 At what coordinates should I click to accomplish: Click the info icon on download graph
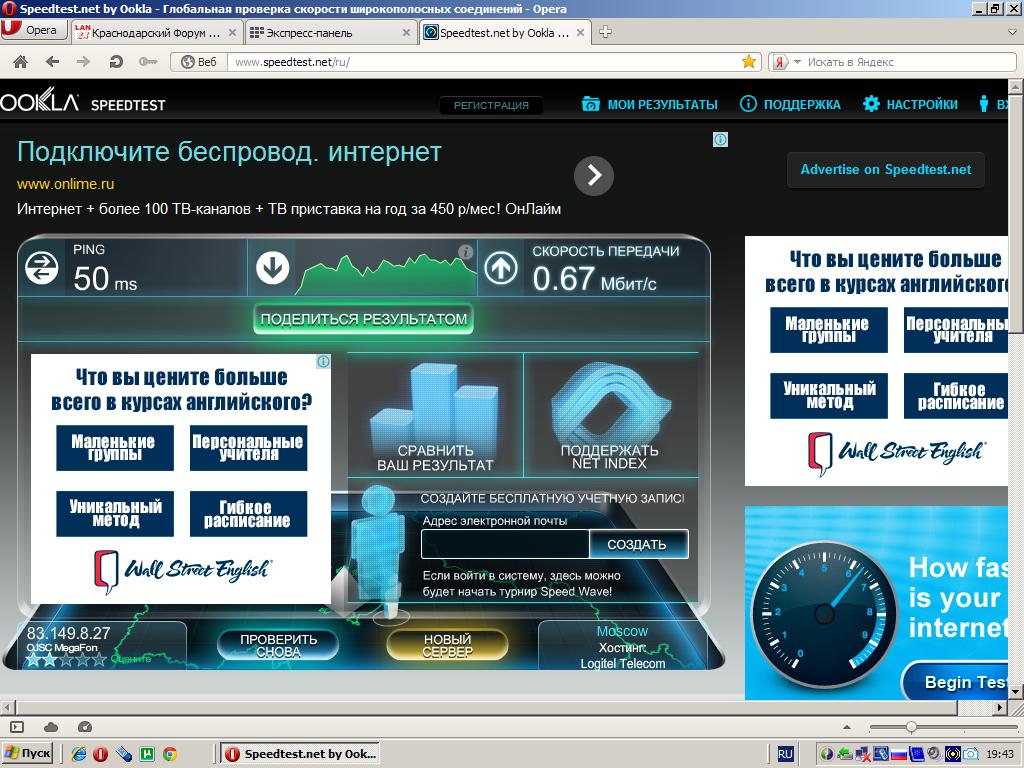click(465, 251)
